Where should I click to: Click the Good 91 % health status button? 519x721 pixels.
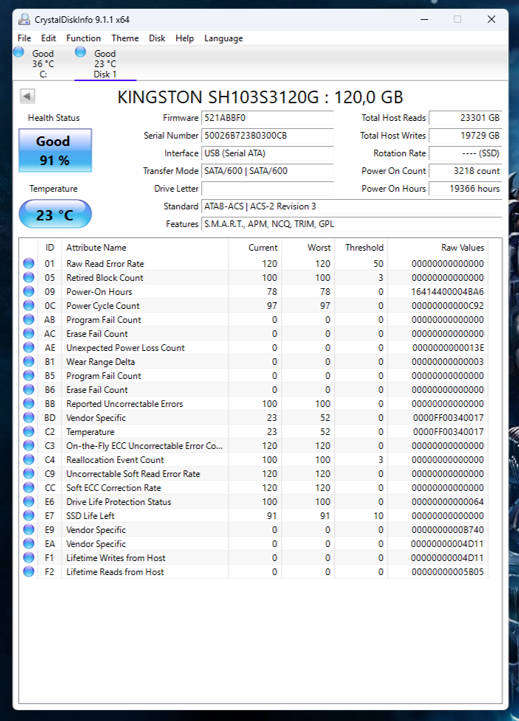pyautogui.click(x=55, y=150)
